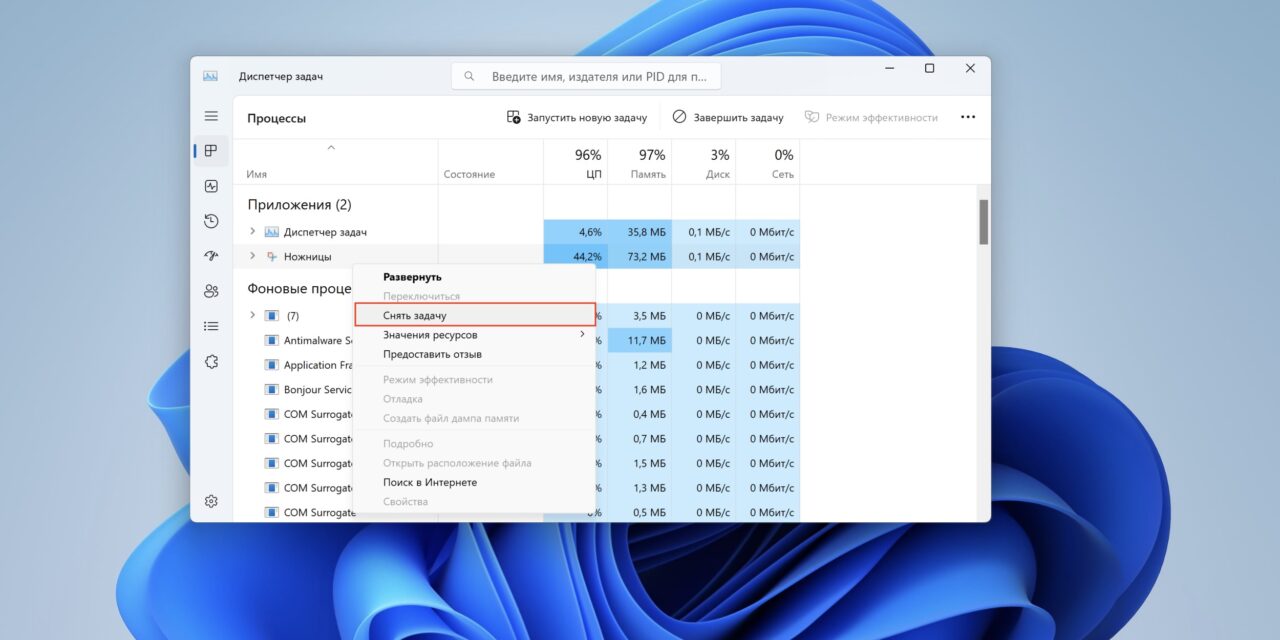Viewport: 1280px width, 640px height.
Task: Expand the Ножницы process row
Action: 252,257
